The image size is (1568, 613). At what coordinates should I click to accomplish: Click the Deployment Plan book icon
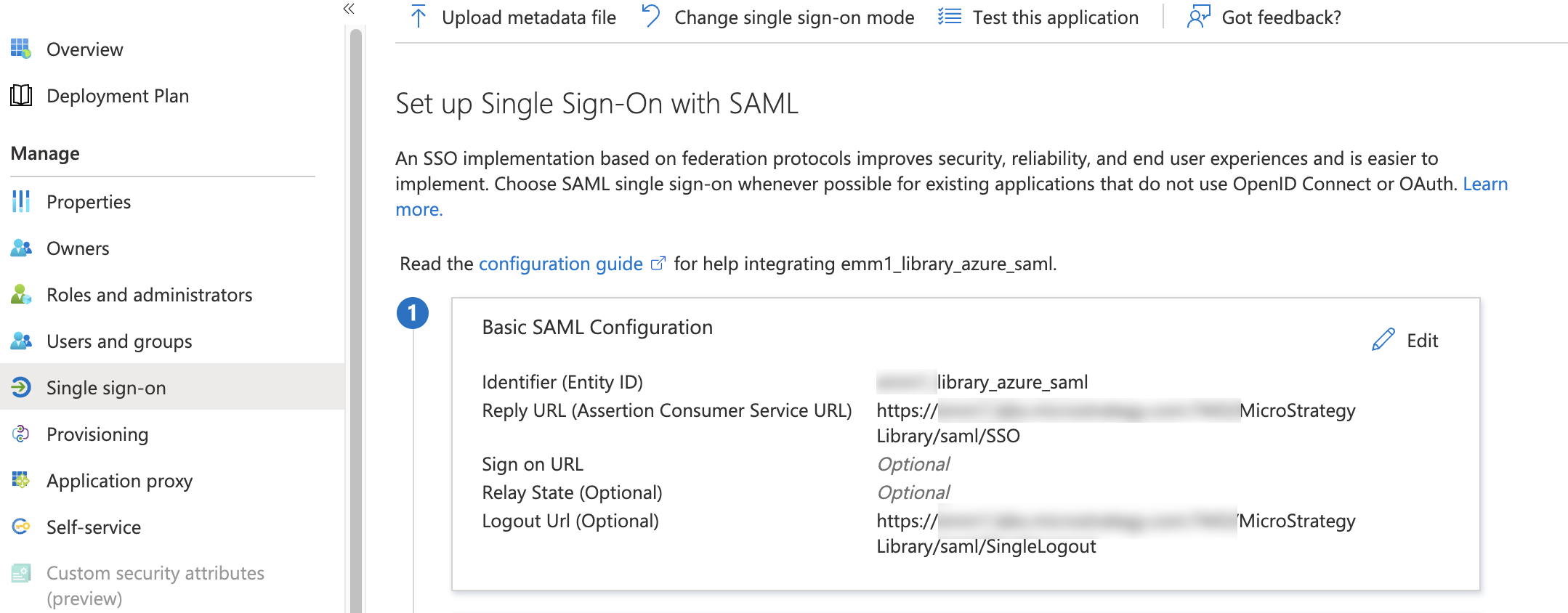(21, 95)
